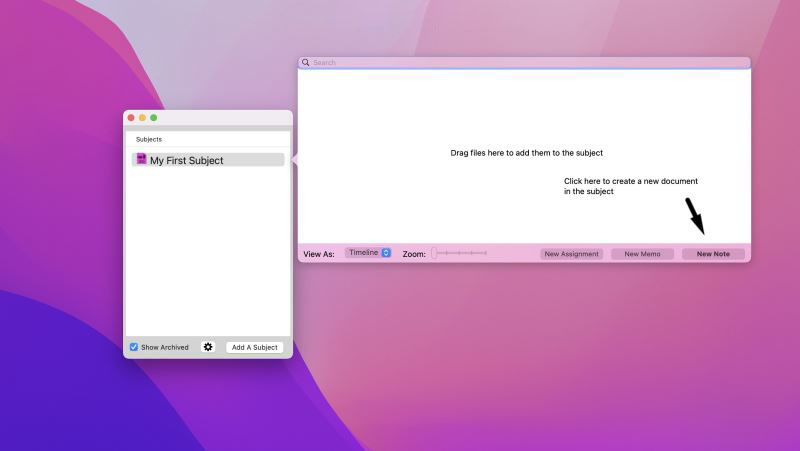Create a New Note
800x451 pixels.
713,254
